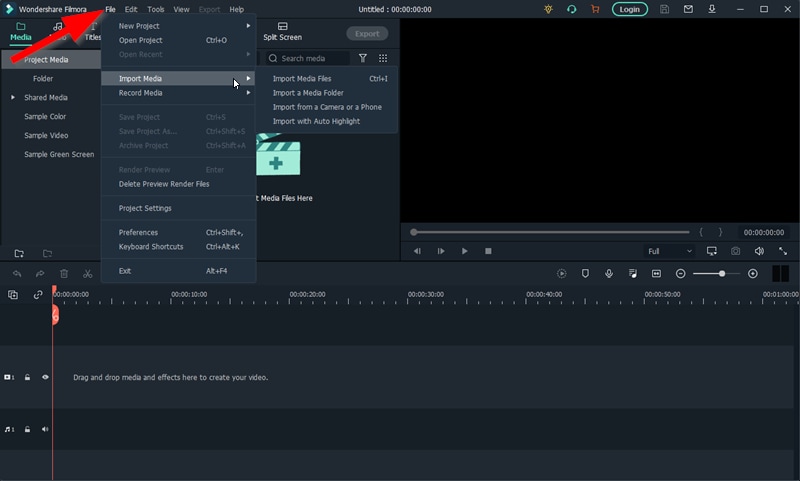This screenshot has height=481, width=800.
Task: Select the scissors split tool
Action: click(x=88, y=274)
